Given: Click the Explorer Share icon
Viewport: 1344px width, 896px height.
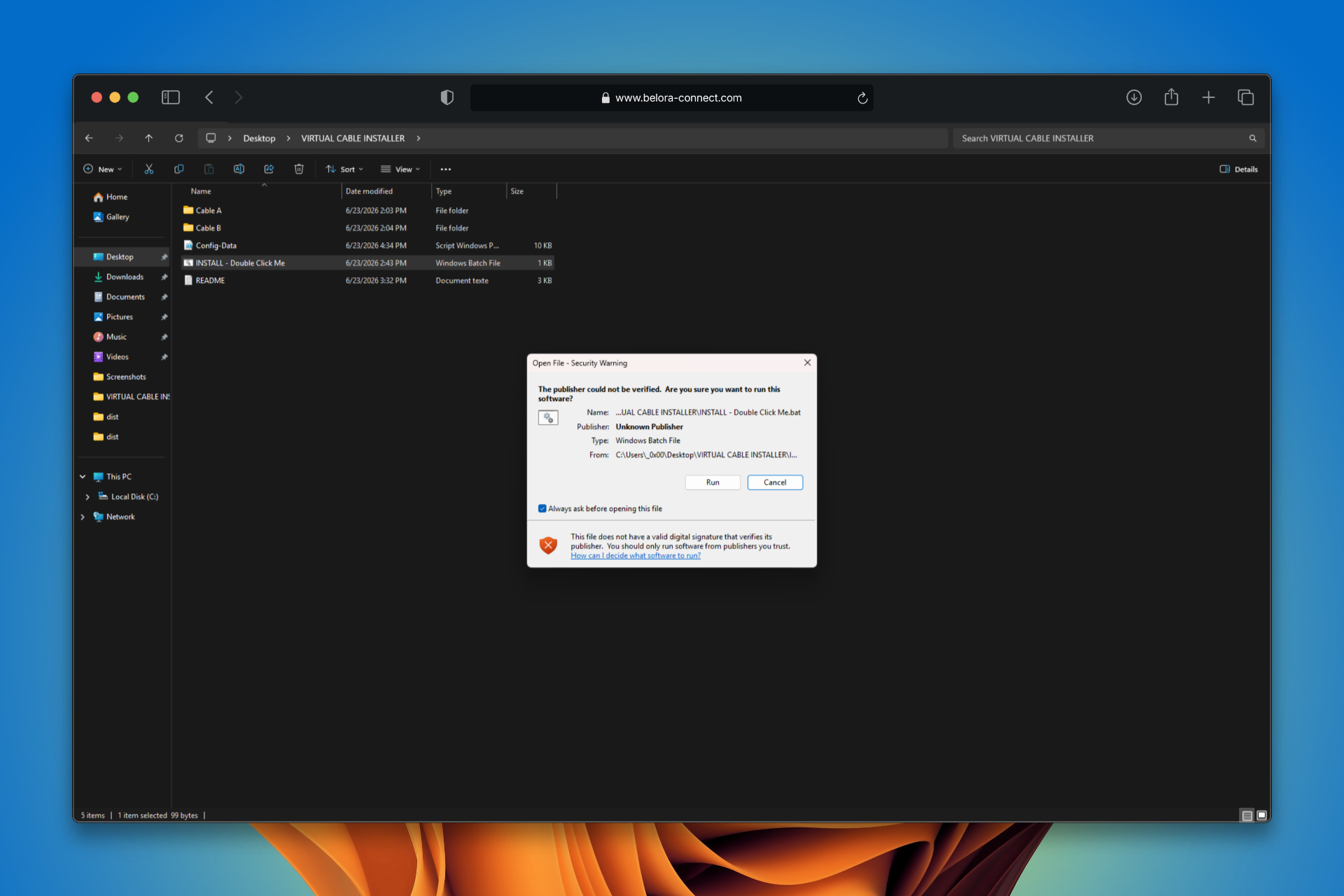Looking at the screenshot, I should click(x=269, y=169).
